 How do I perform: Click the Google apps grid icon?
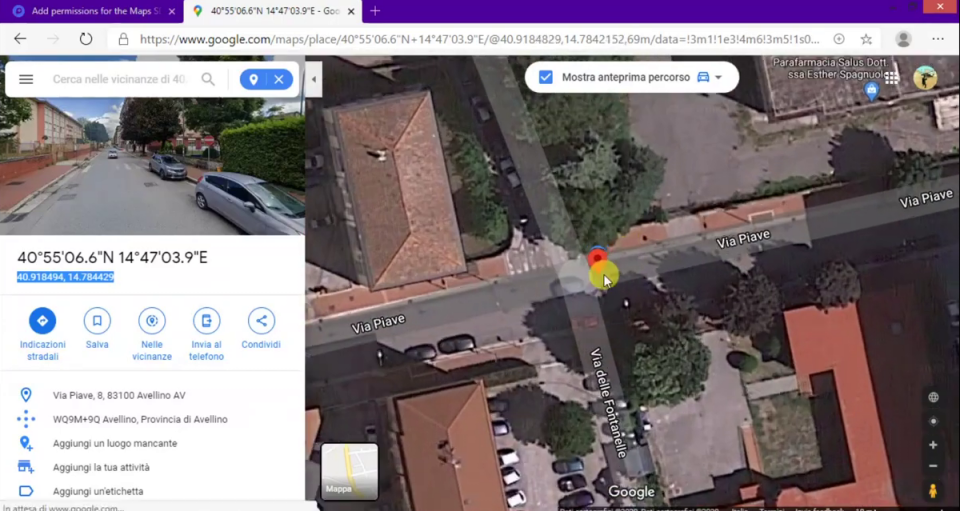tap(892, 78)
